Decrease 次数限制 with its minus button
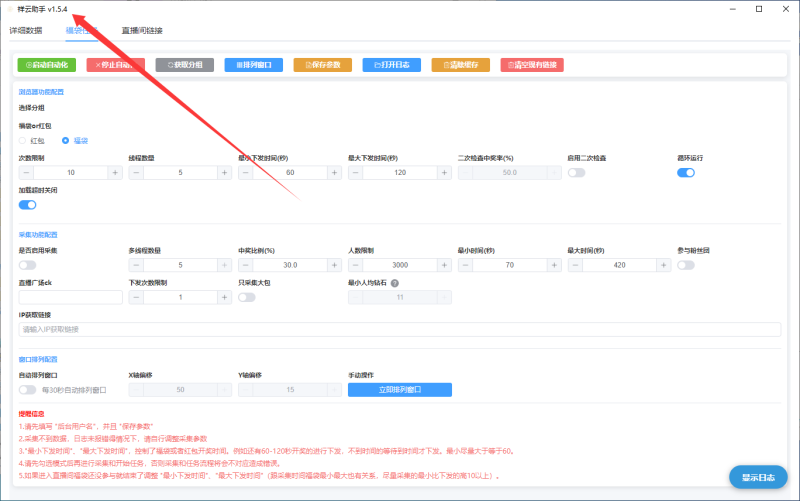800x501 pixels. (x=26, y=173)
